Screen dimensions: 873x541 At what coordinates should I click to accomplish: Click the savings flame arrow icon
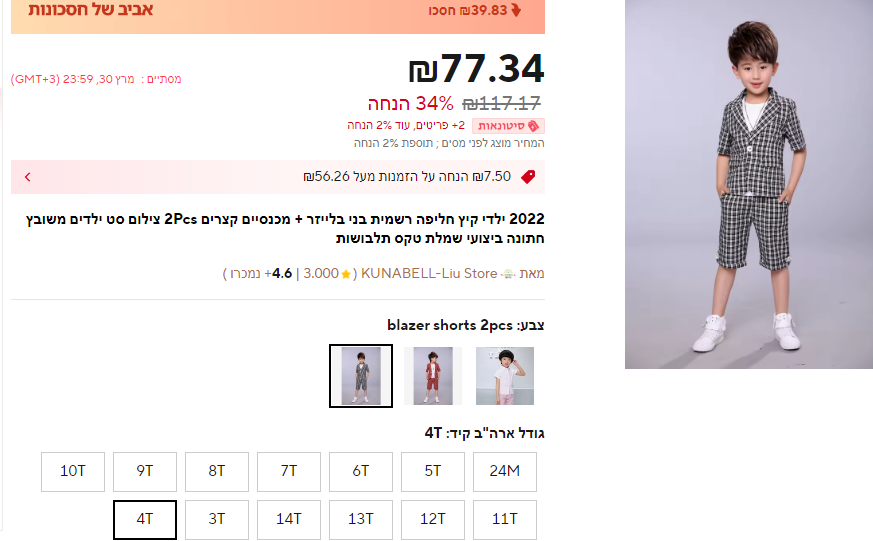coord(516,10)
